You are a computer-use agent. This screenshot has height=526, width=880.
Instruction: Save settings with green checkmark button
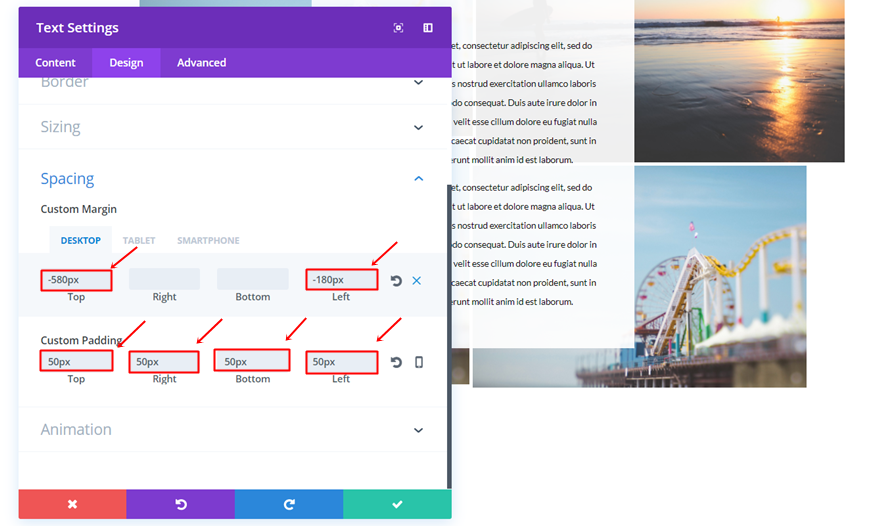[397, 504]
